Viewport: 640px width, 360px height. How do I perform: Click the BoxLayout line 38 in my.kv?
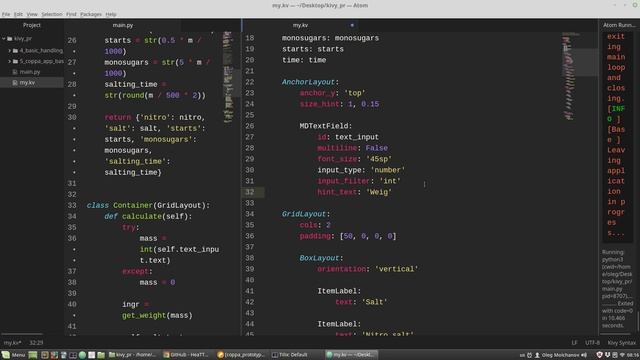(321, 258)
